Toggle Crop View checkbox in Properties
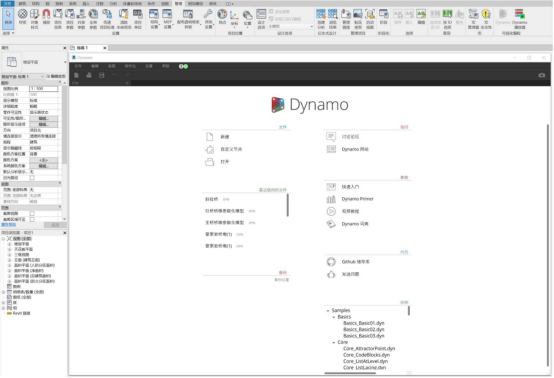Viewport: 554px width, 378px height. 32,213
